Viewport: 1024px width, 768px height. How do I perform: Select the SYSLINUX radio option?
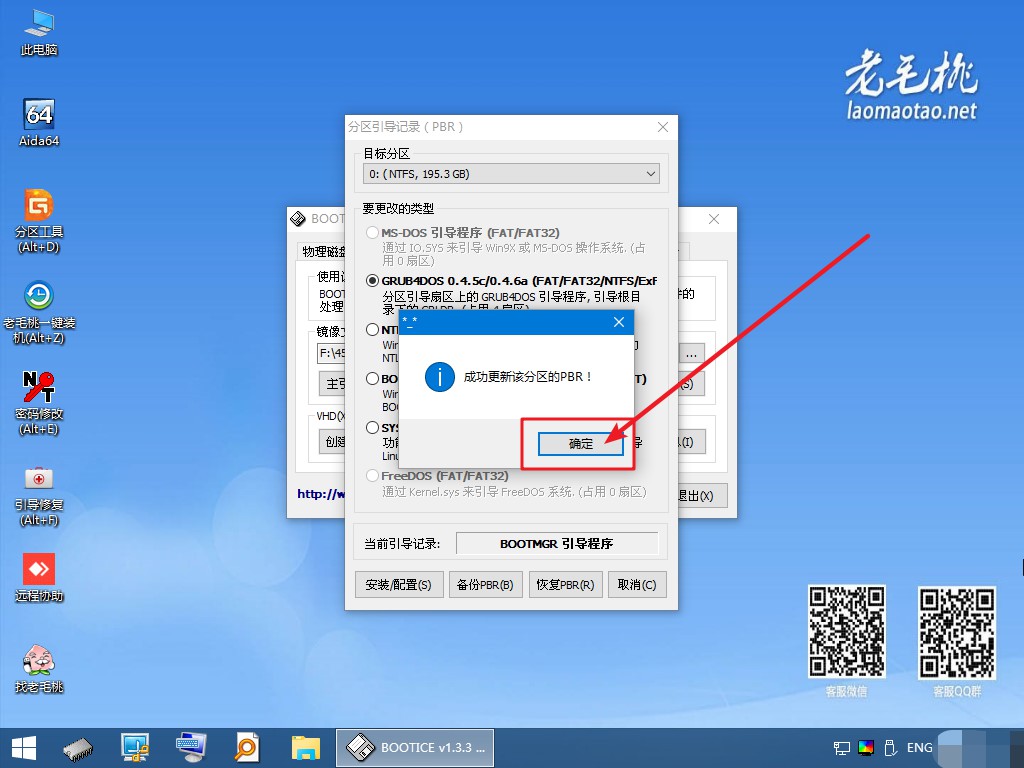pyautogui.click(x=372, y=427)
